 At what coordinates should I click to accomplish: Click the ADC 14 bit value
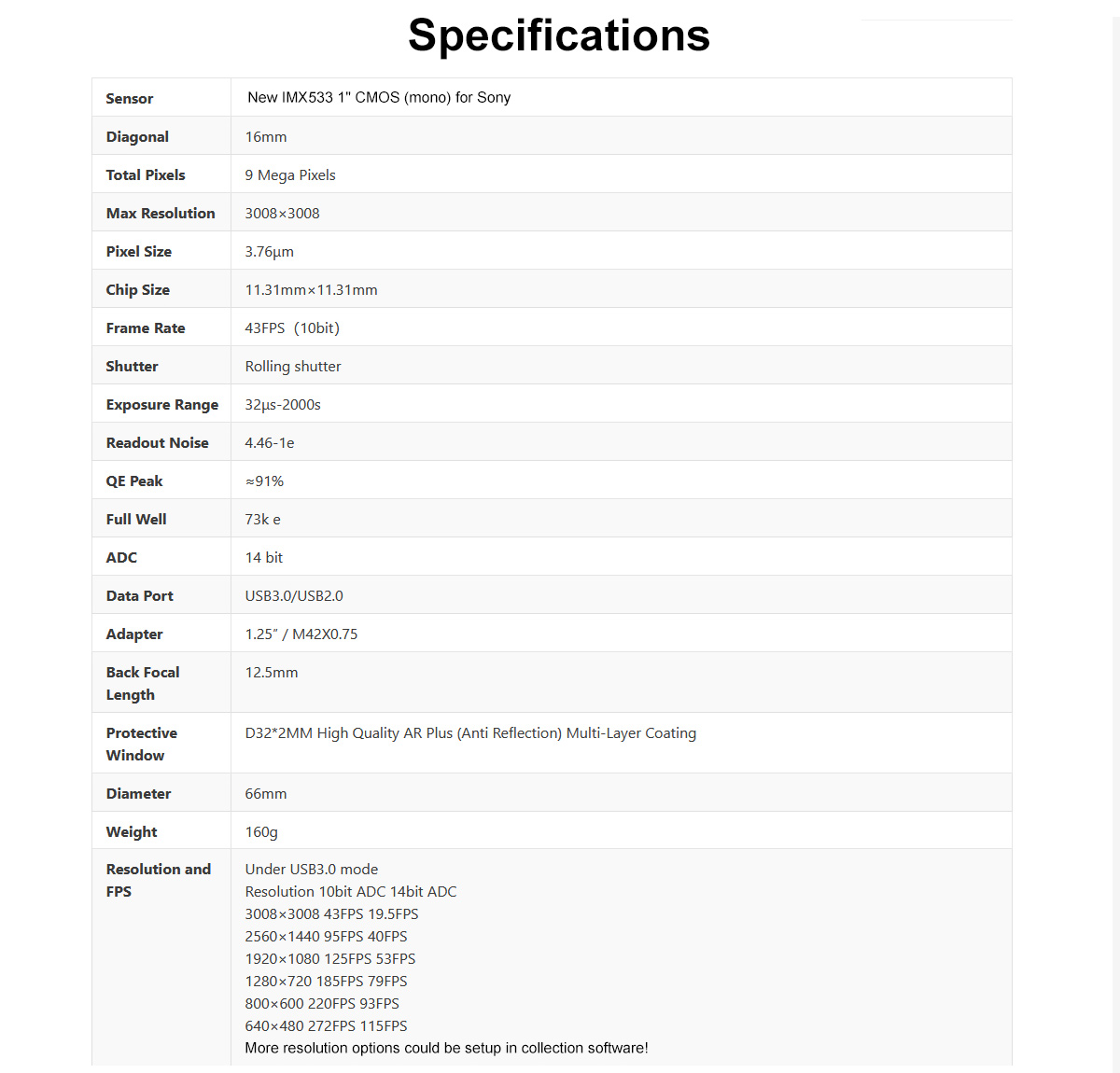pos(263,558)
